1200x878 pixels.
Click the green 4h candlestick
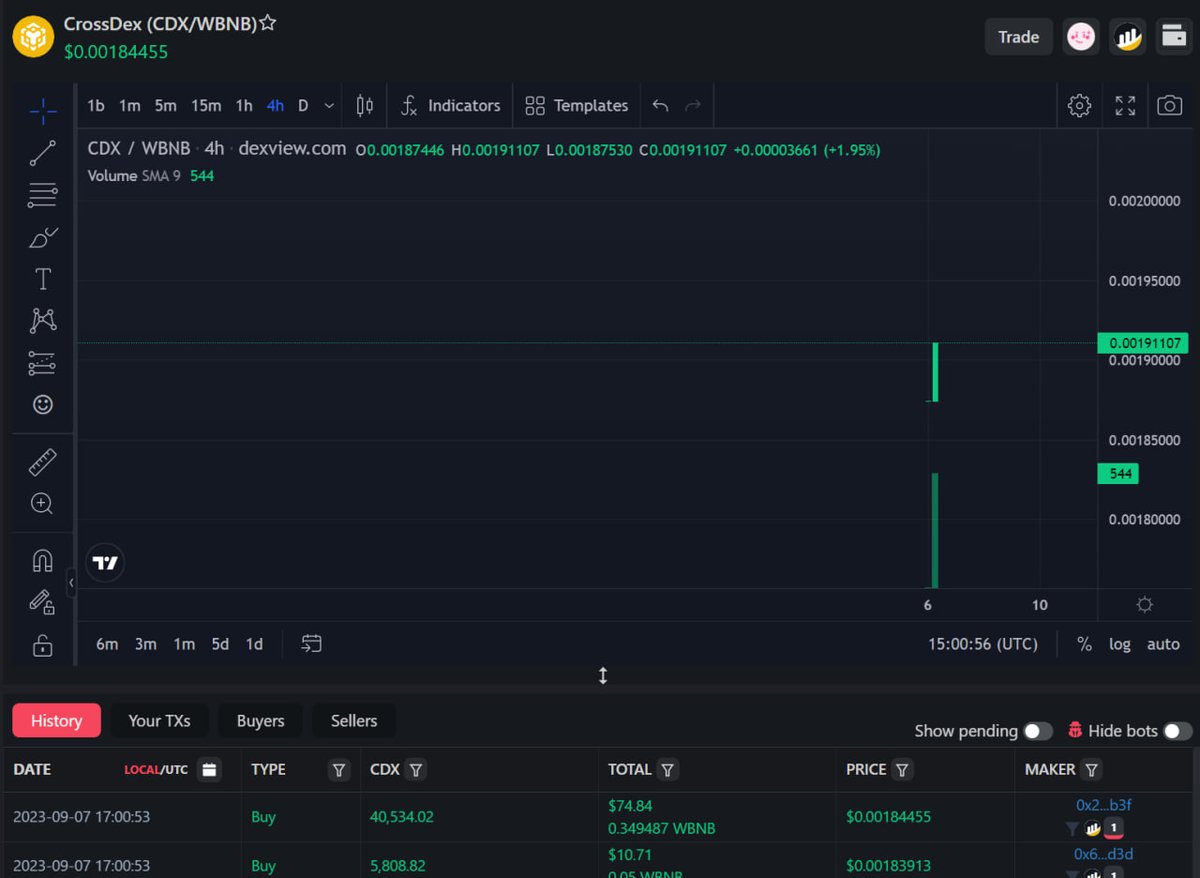pyautogui.click(x=935, y=372)
